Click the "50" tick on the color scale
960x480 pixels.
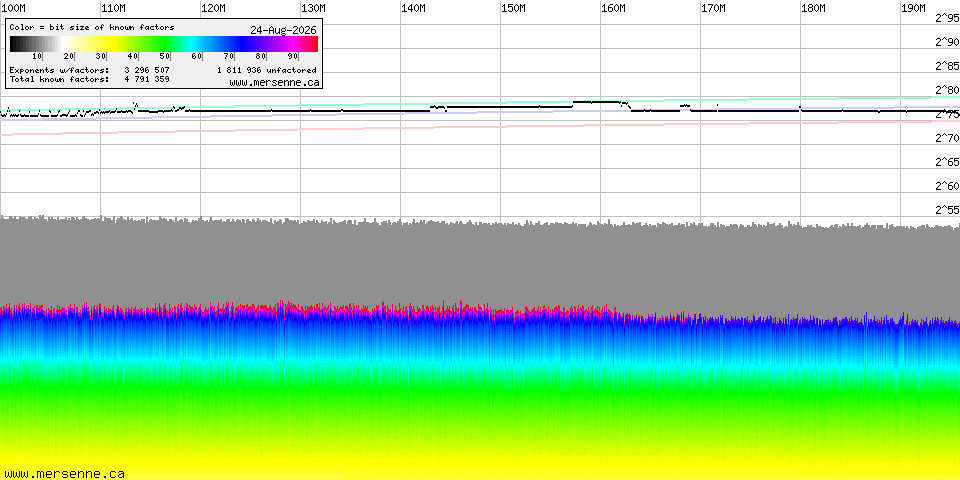click(x=165, y=56)
